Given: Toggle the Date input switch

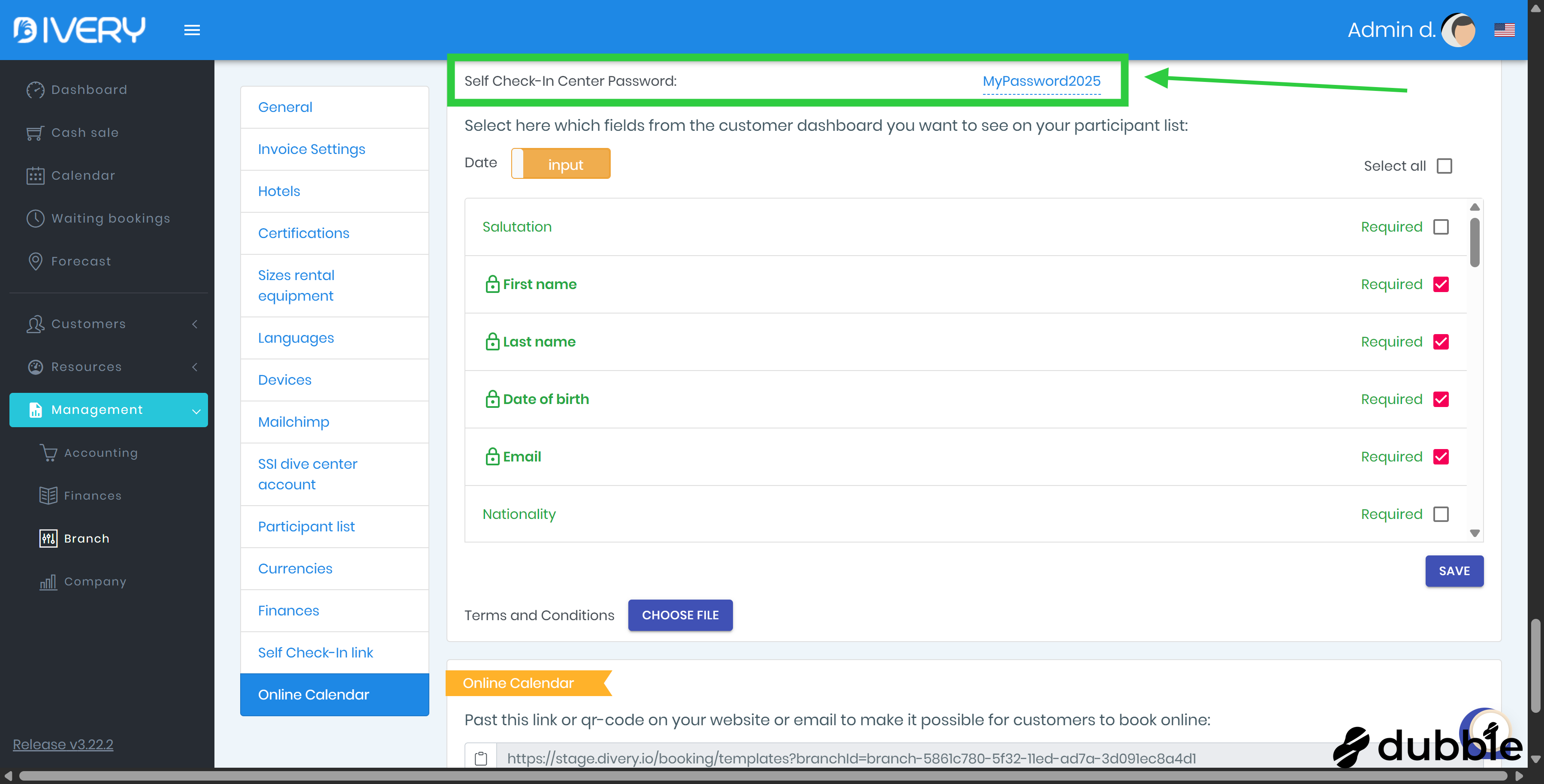Looking at the screenshot, I should click(561, 164).
